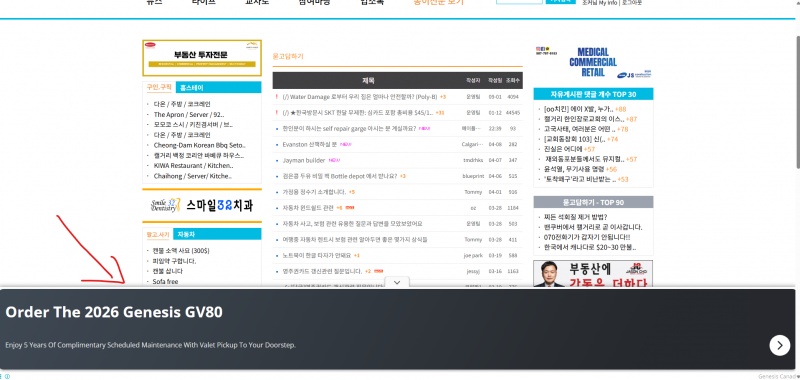This screenshot has height=380, width=800.
Task: Click the 작성자 column header
Action: coord(472,81)
